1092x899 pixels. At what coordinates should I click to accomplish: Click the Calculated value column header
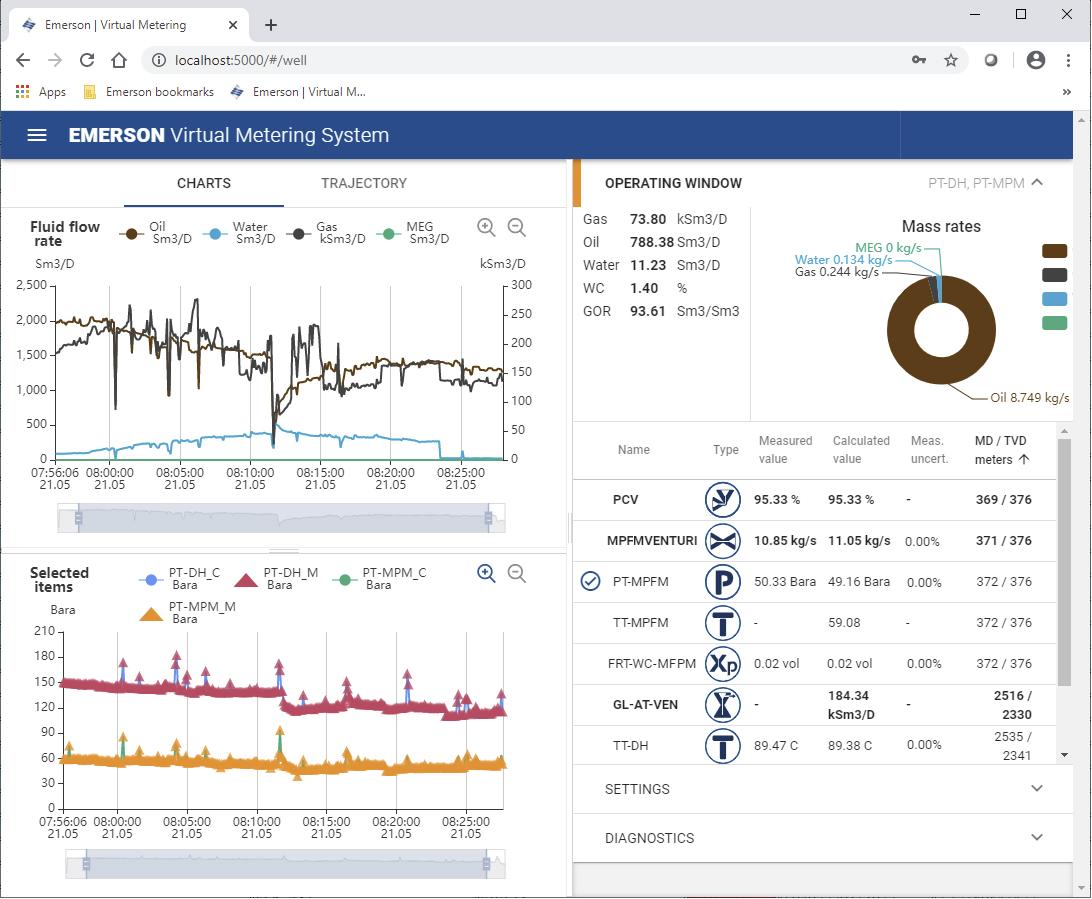861,450
